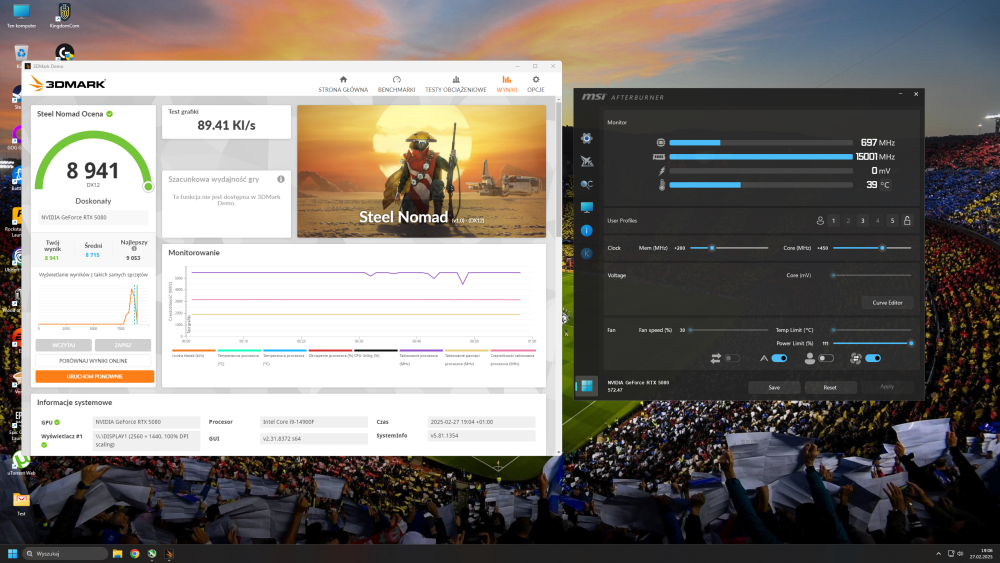Open the Curve Editor
Screen dimensions: 1000x563
point(887,303)
